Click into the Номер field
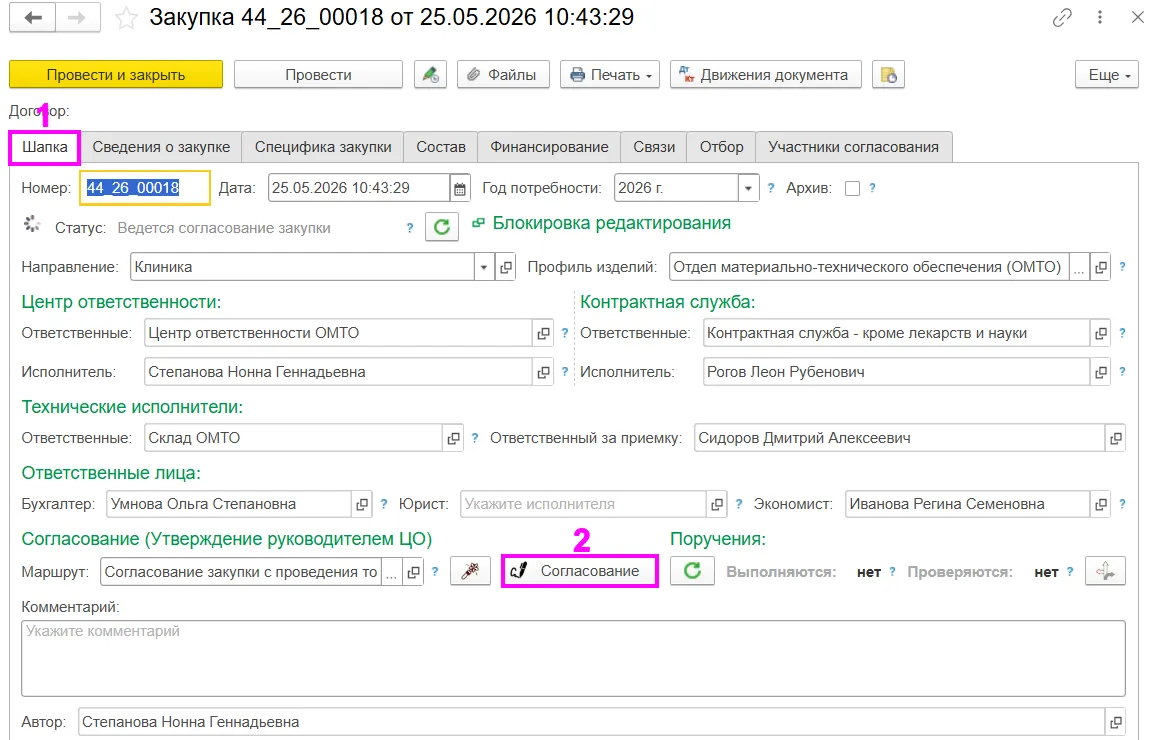This screenshot has width=1150, height=740. point(145,188)
